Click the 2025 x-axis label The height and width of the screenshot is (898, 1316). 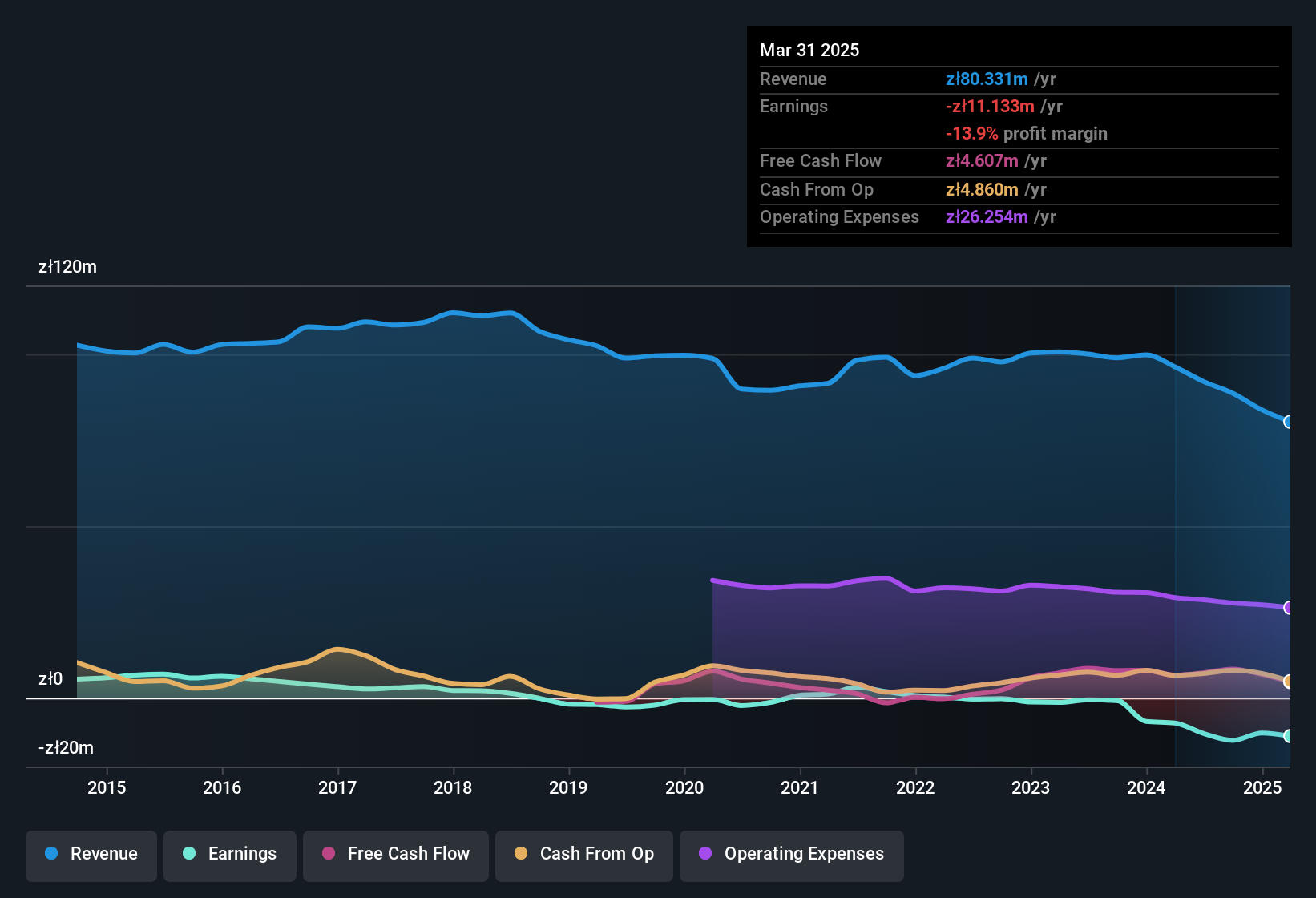[x=1262, y=788]
